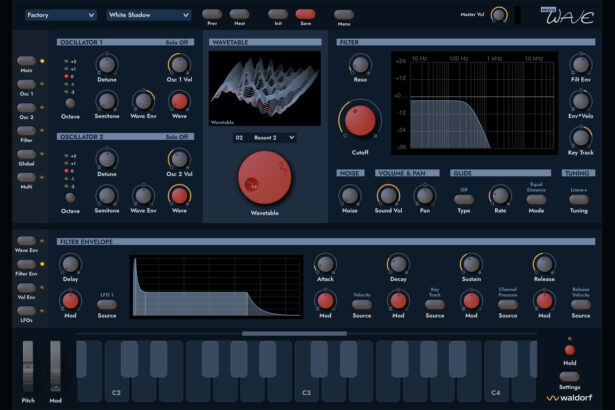The image size is (615, 410).
Task: Switch to the Filter page tab
Action: click(x=26, y=131)
